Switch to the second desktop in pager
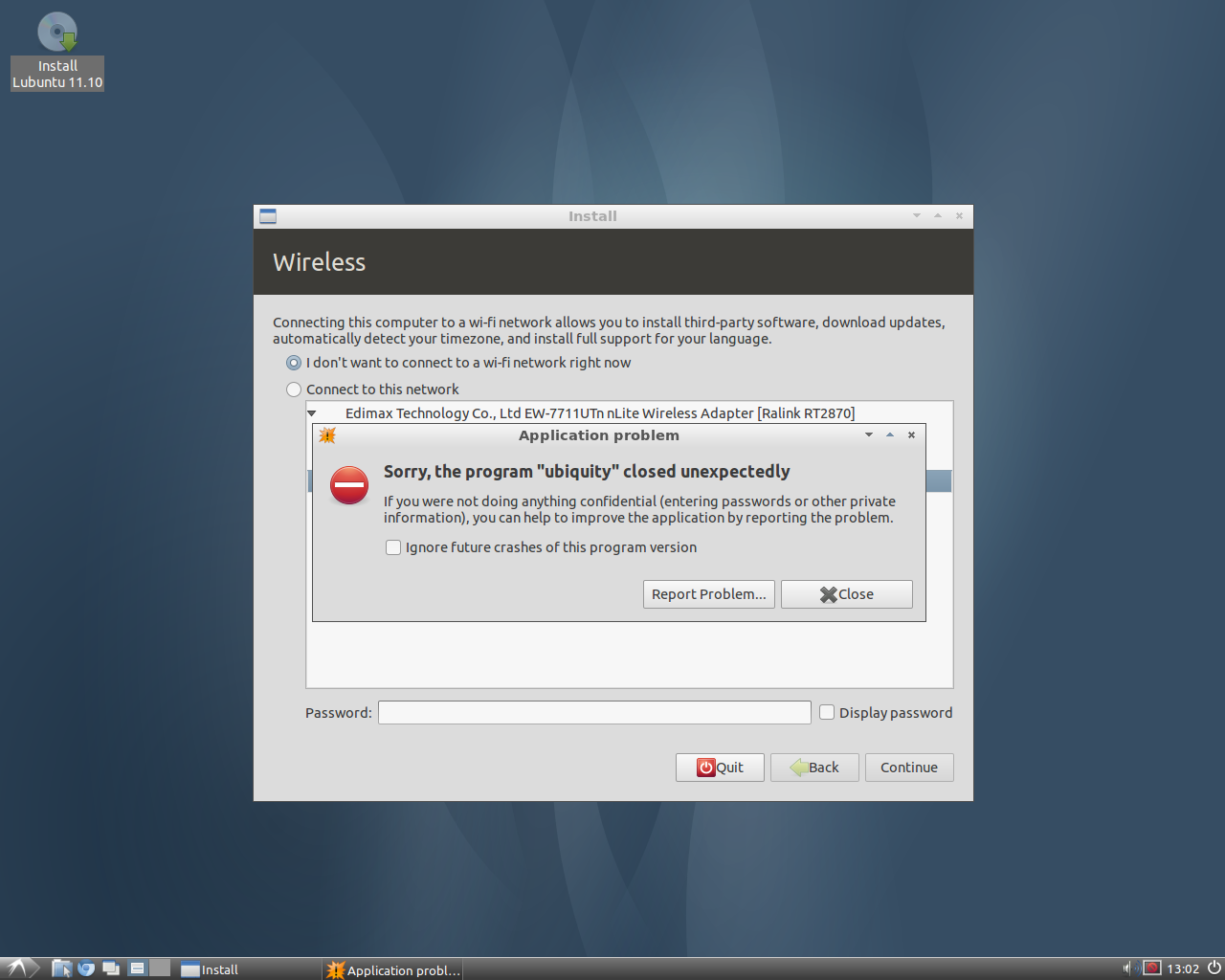The height and width of the screenshot is (980, 1225). (160, 969)
